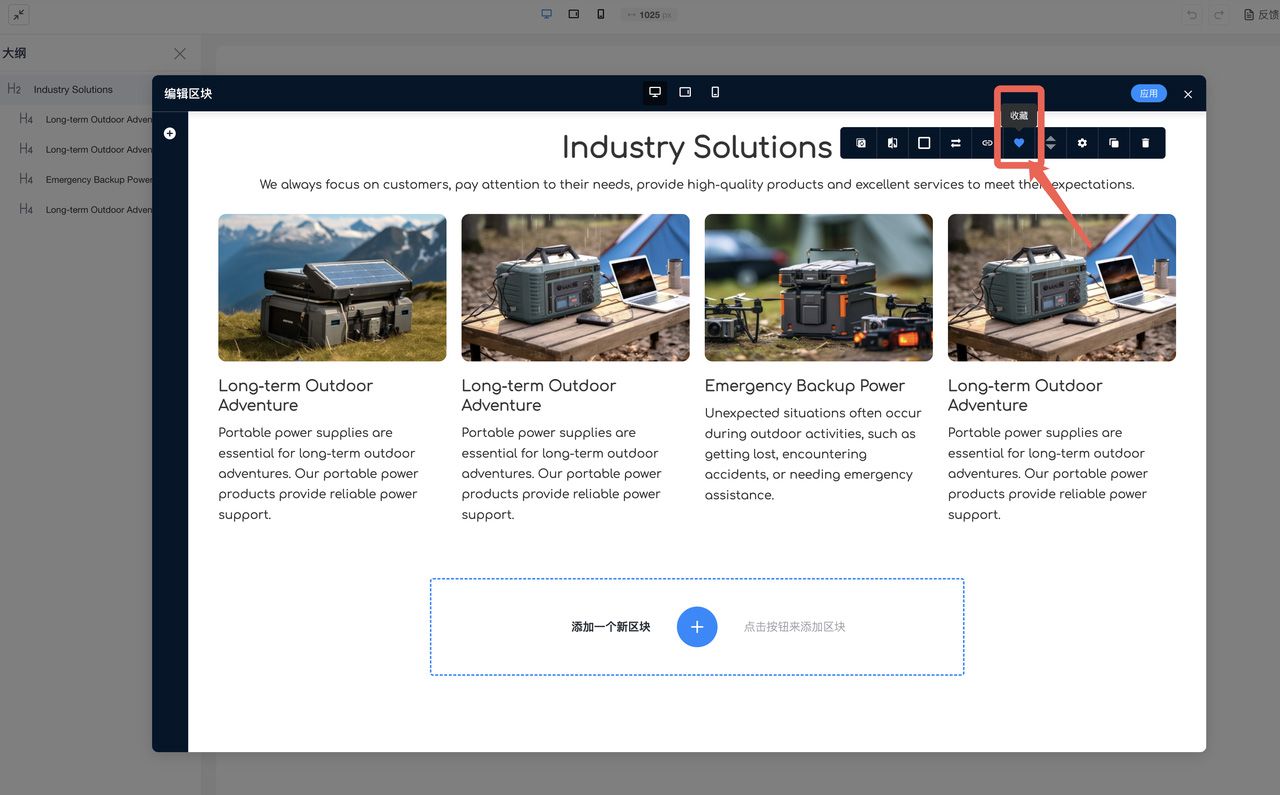This screenshot has width=1280, height=795.
Task: Click the 添加一个新区块 label
Action: point(611,627)
